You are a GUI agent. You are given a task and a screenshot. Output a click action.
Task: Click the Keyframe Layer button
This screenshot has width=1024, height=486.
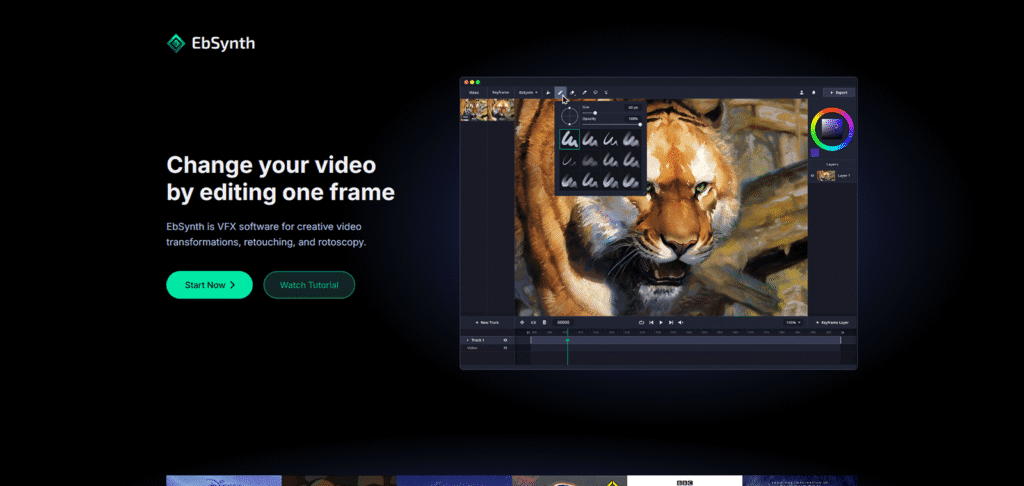pyautogui.click(x=832, y=323)
